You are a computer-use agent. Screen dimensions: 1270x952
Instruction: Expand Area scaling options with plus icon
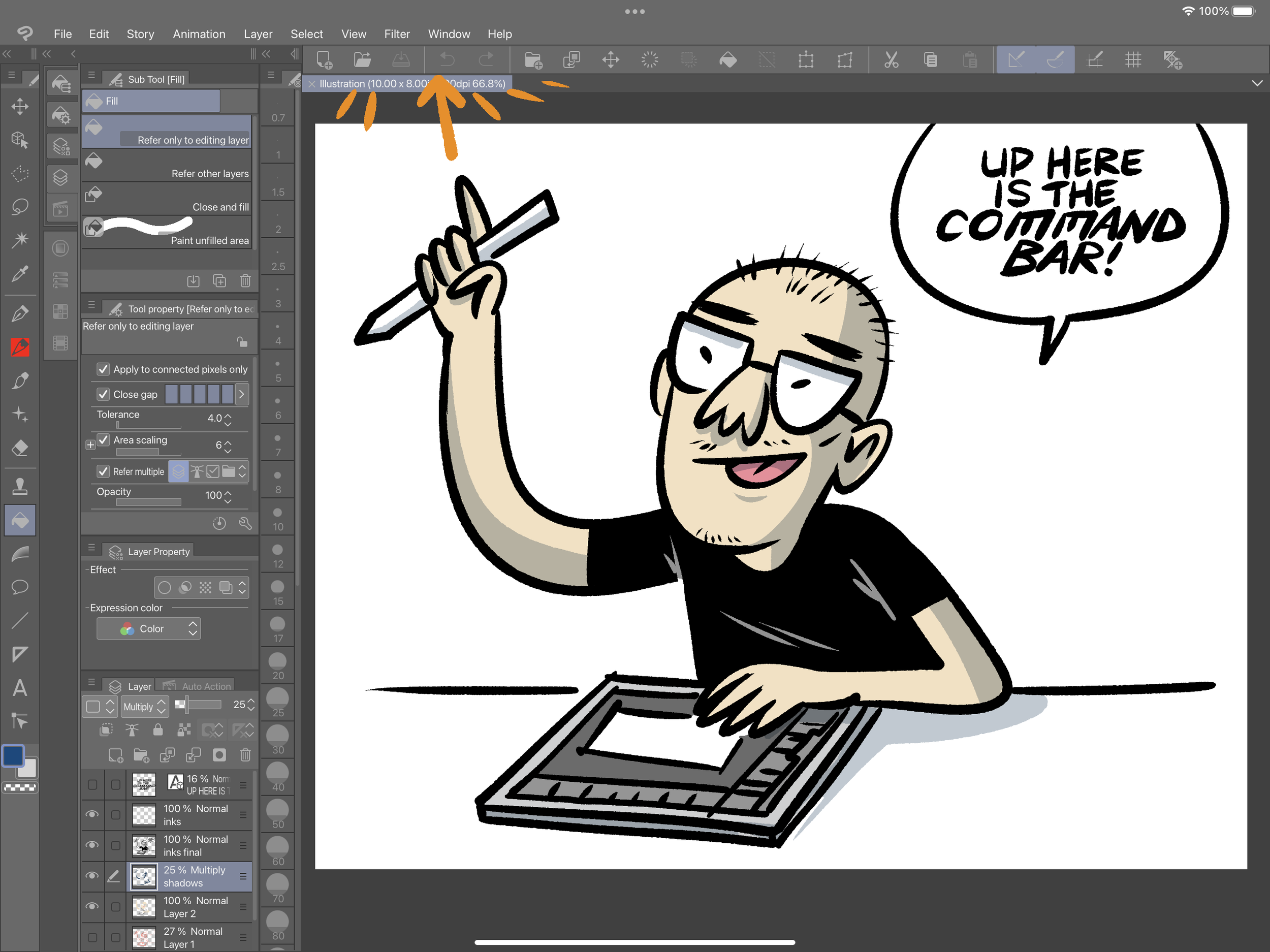90,445
